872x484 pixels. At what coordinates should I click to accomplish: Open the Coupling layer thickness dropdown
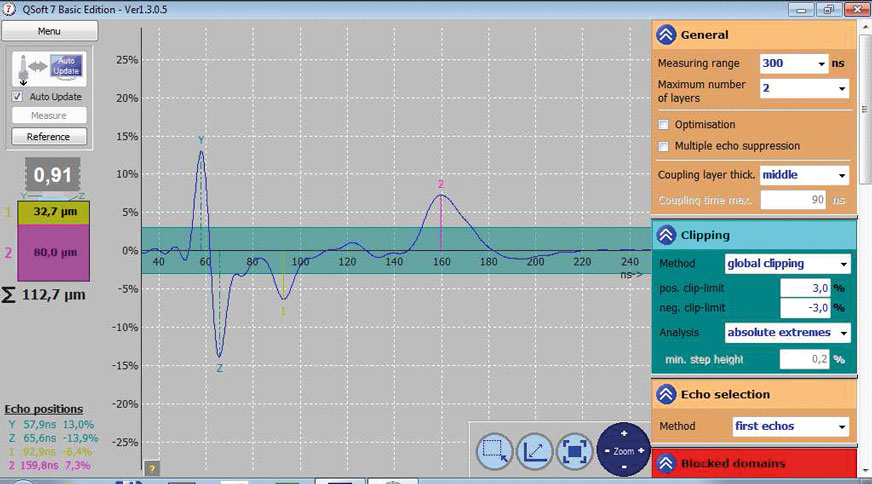804,174
